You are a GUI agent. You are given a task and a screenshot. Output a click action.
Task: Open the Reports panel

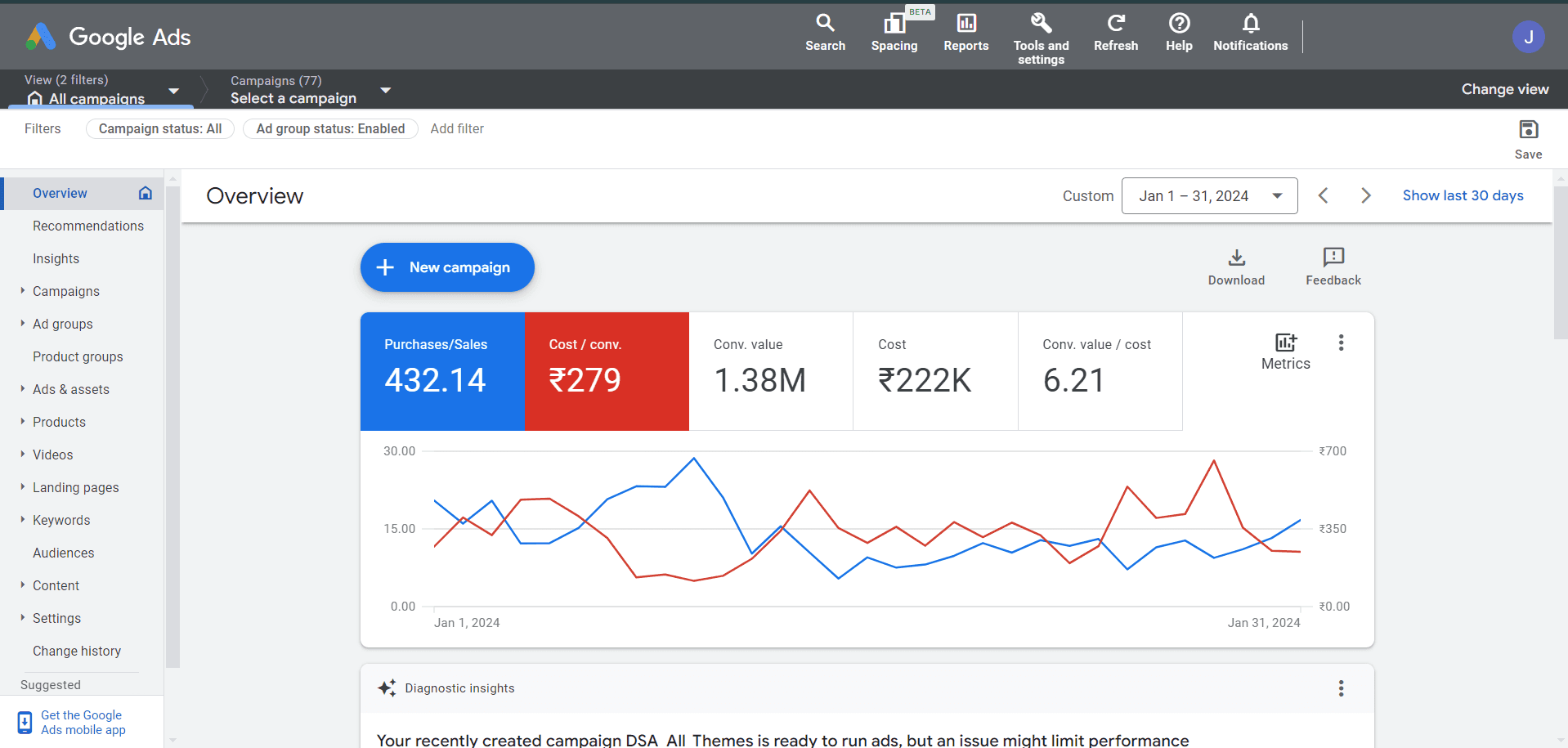pyautogui.click(x=965, y=33)
